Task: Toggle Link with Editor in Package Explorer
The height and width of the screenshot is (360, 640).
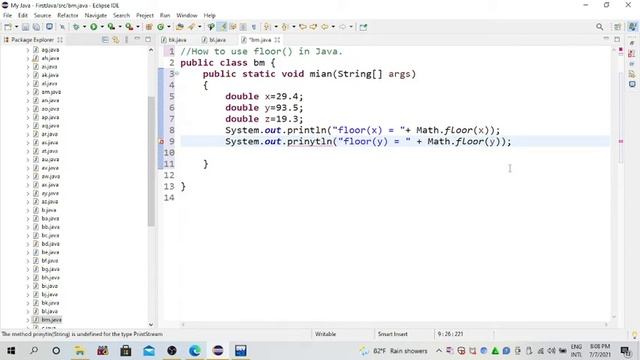Action: coord(116,40)
